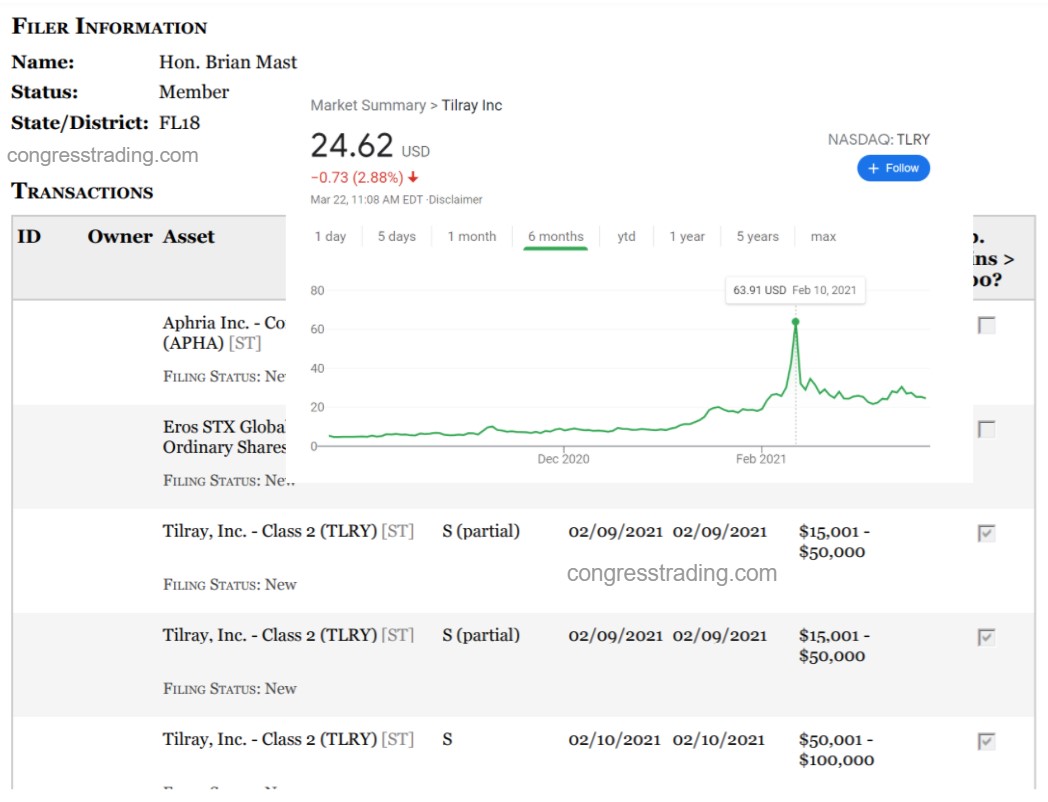
Task: Toggle the Aphria Inc. row checkbox
Action: pos(987,325)
